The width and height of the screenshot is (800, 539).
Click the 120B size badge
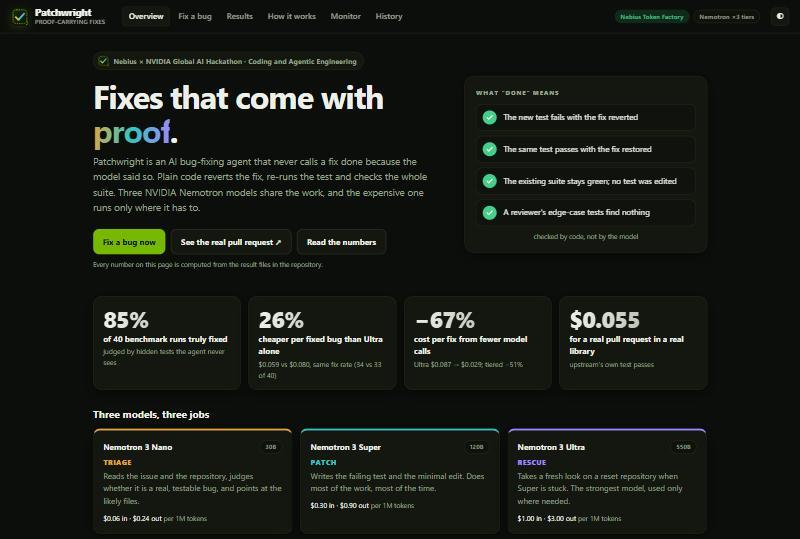[476, 447]
